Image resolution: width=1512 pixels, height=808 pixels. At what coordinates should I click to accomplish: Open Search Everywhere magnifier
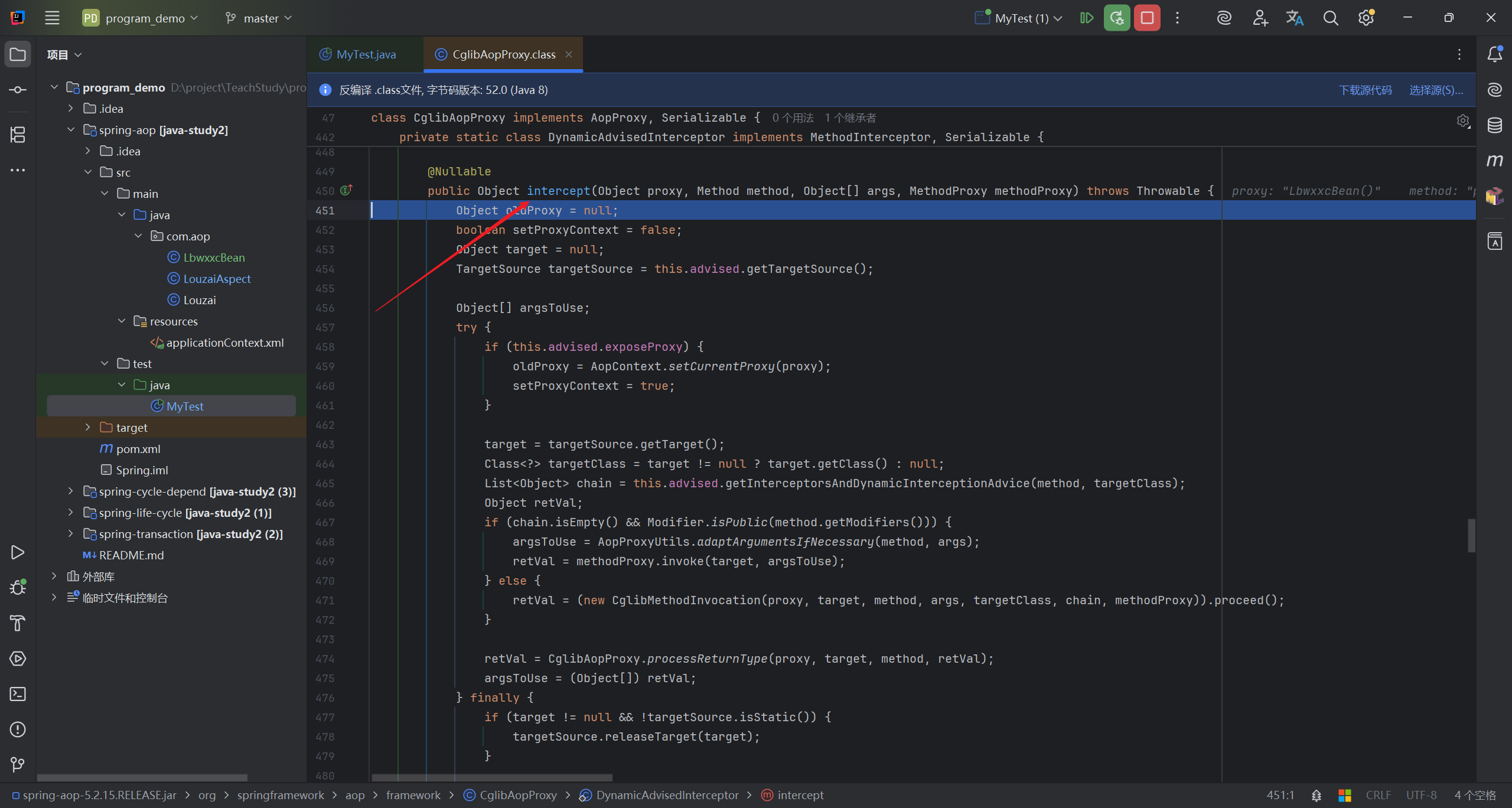1330,18
